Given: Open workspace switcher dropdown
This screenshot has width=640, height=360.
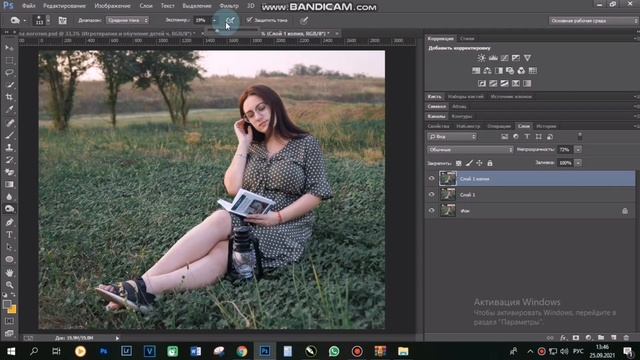Looking at the screenshot, I should coord(593,20).
